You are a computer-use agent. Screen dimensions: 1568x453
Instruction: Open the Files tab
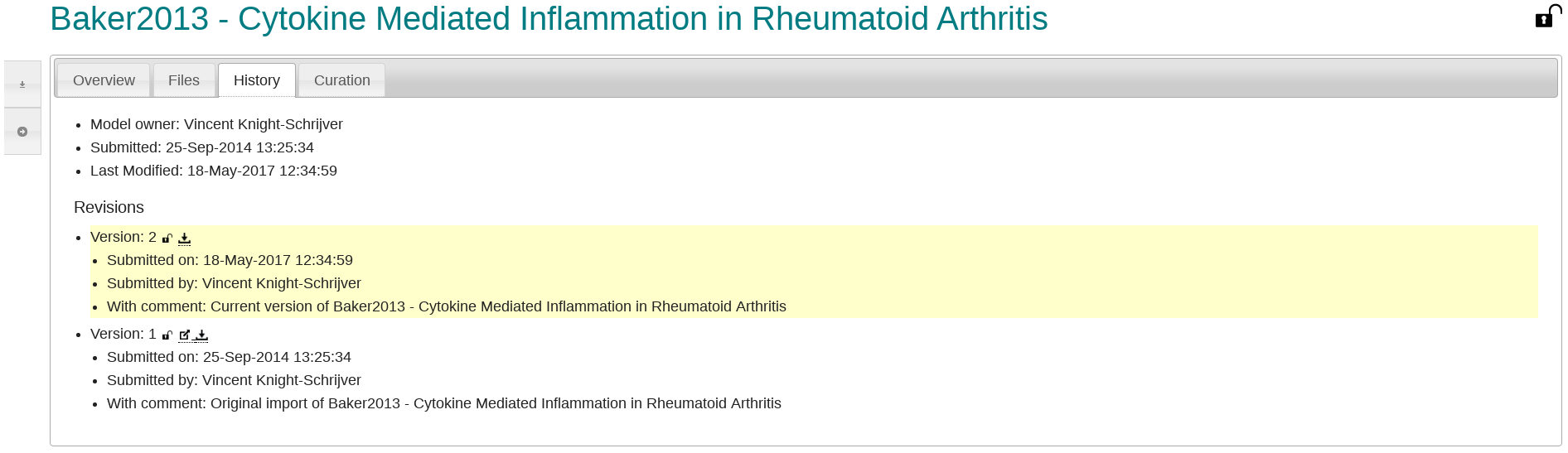tap(184, 80)
